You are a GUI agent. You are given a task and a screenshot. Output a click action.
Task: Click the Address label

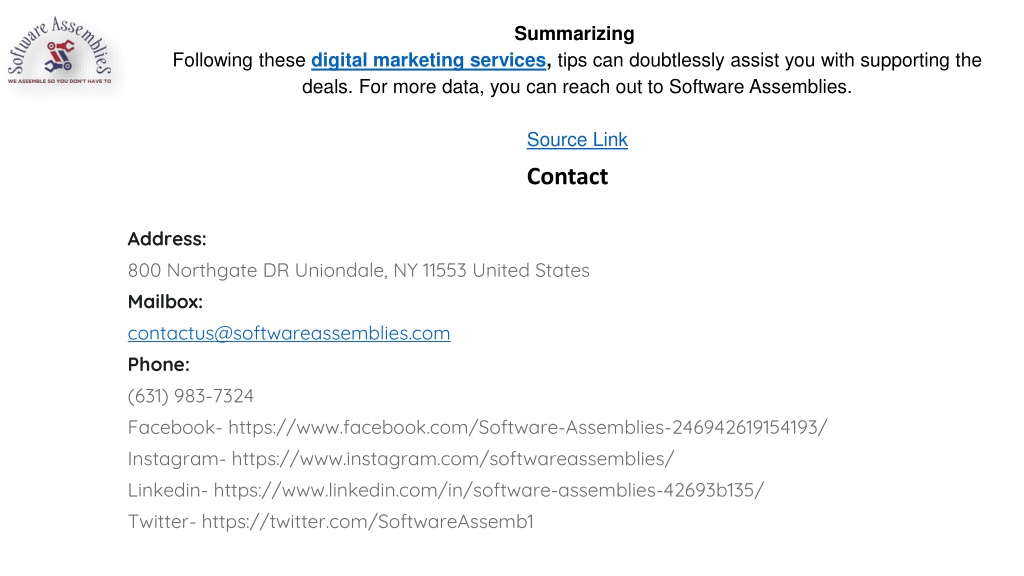[x=167, y=239]
